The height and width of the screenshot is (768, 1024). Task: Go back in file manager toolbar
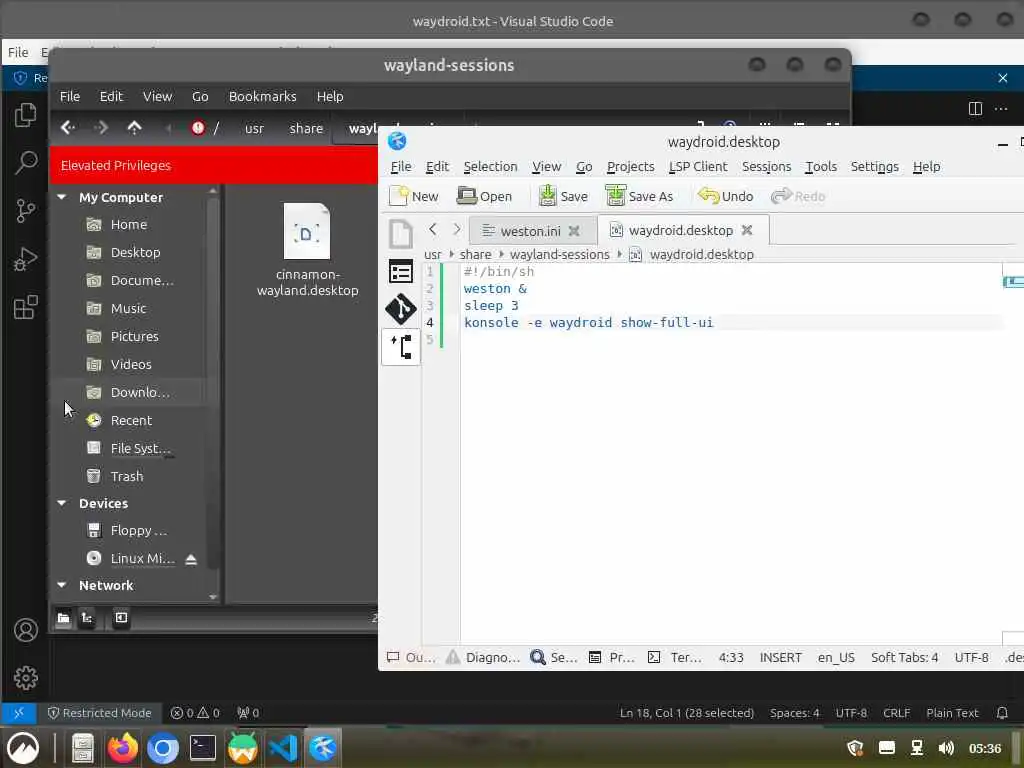(x=68, y=128)
